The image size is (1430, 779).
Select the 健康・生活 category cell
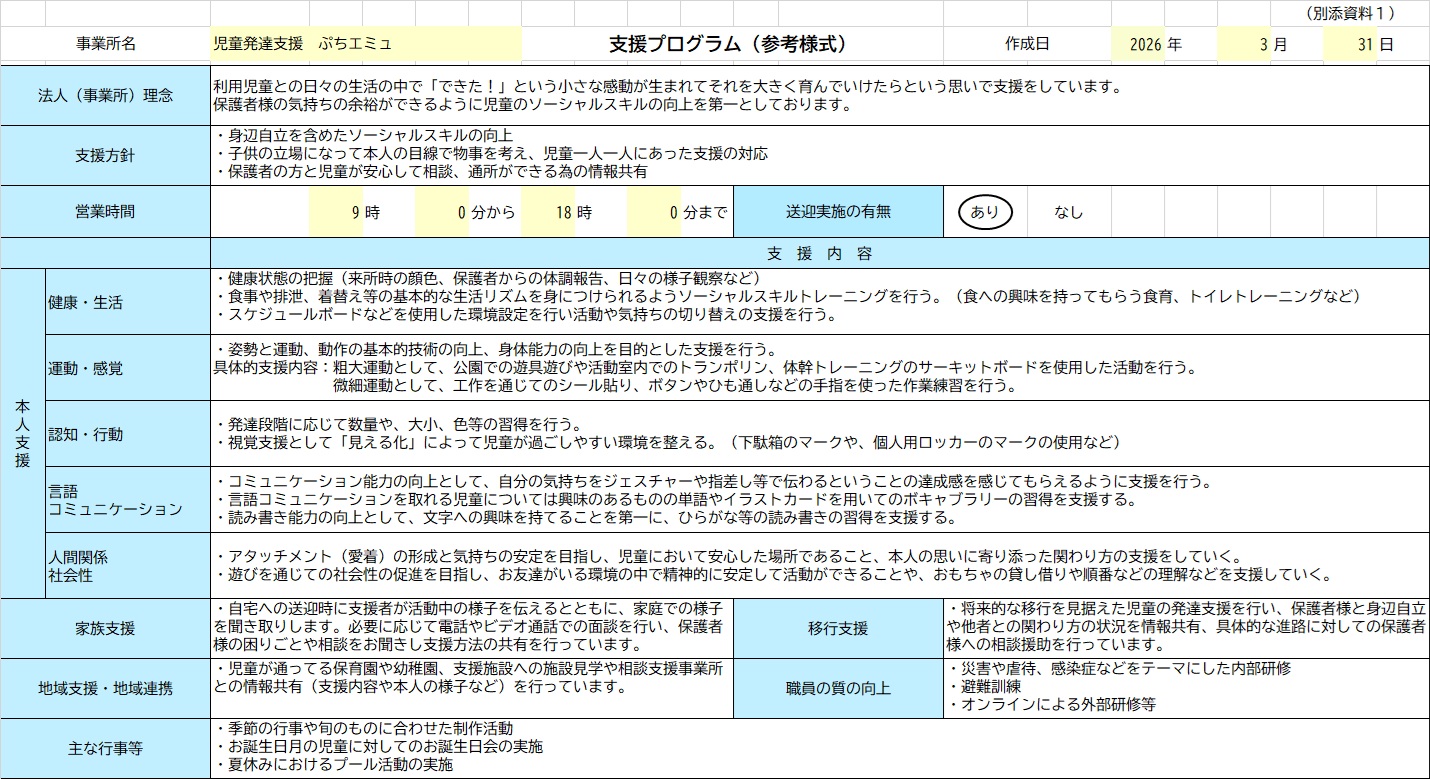[127, 302]
